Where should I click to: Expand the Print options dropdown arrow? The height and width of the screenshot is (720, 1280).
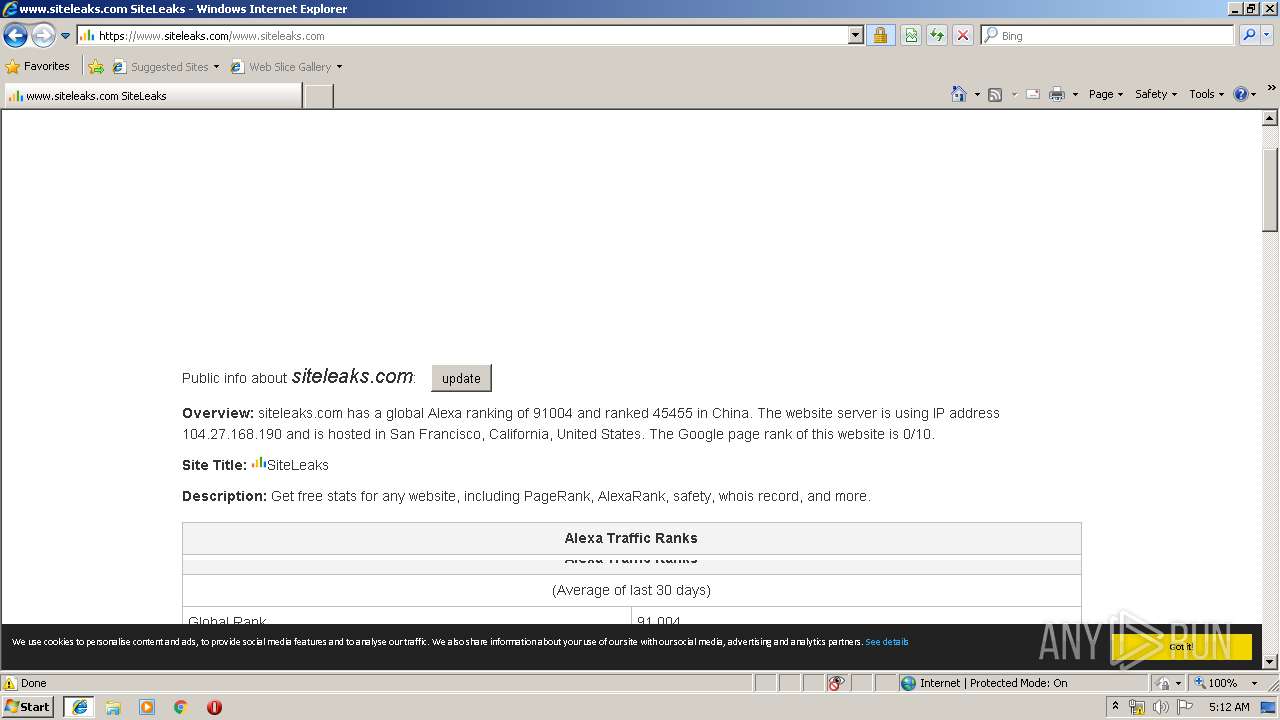pos(1075,94)
